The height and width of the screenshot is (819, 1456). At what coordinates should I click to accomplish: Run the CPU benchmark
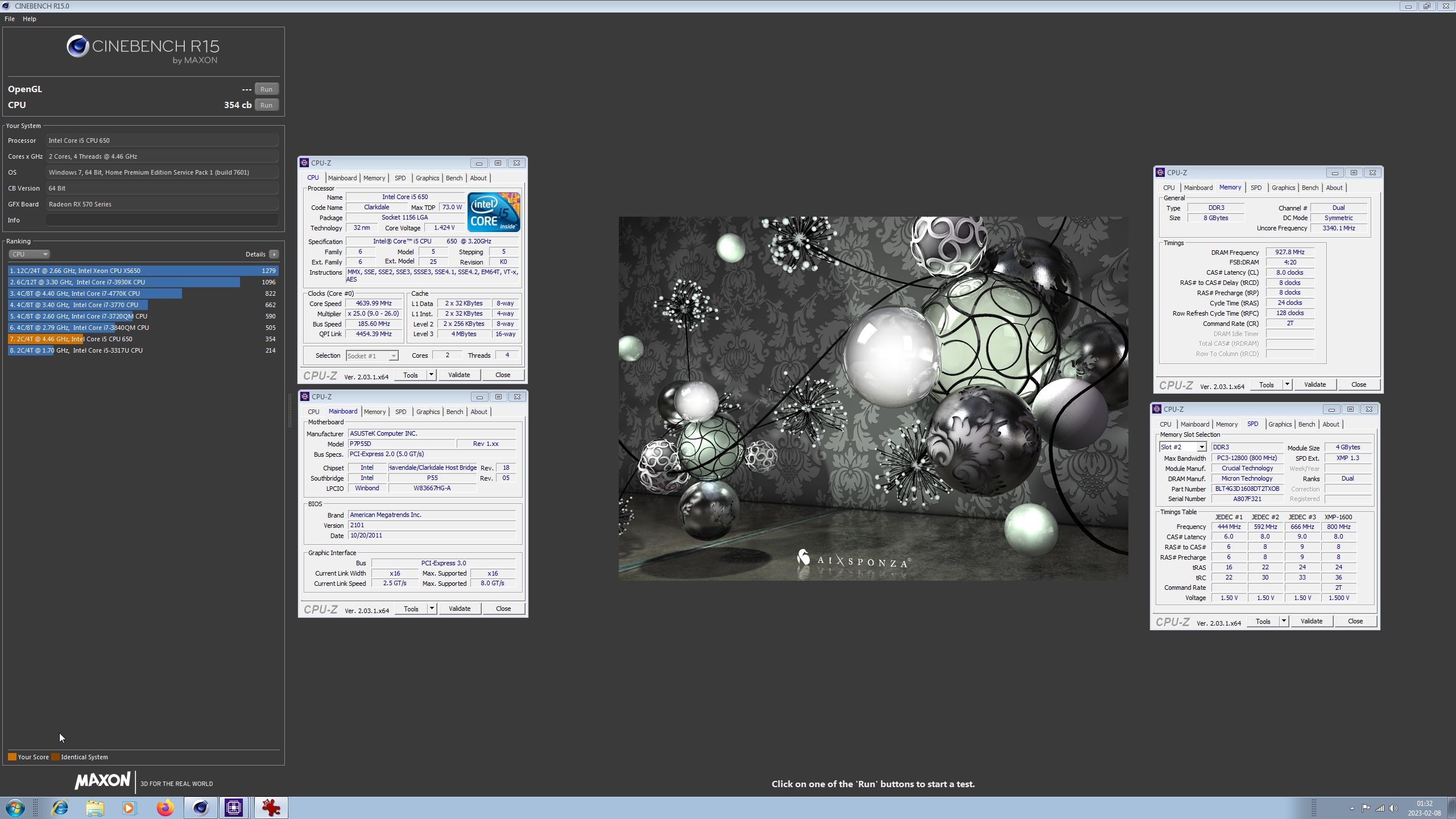tap(266, 105)
